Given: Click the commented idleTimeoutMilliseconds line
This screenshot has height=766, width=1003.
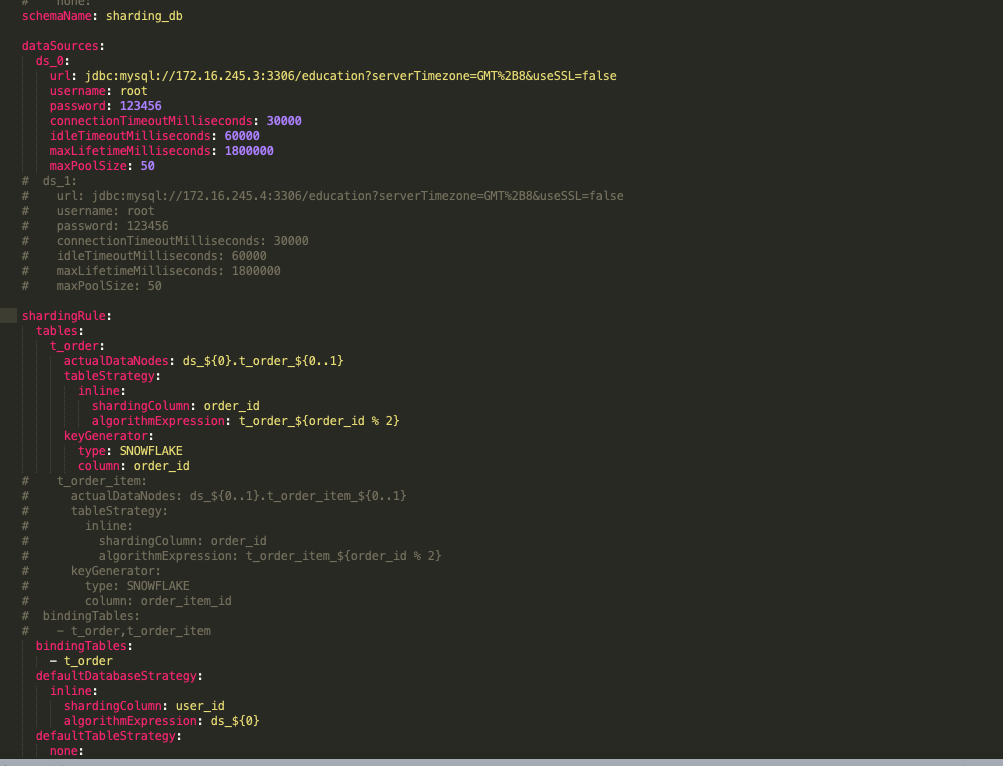Looking at the screenshot, I should click(144, 256).
